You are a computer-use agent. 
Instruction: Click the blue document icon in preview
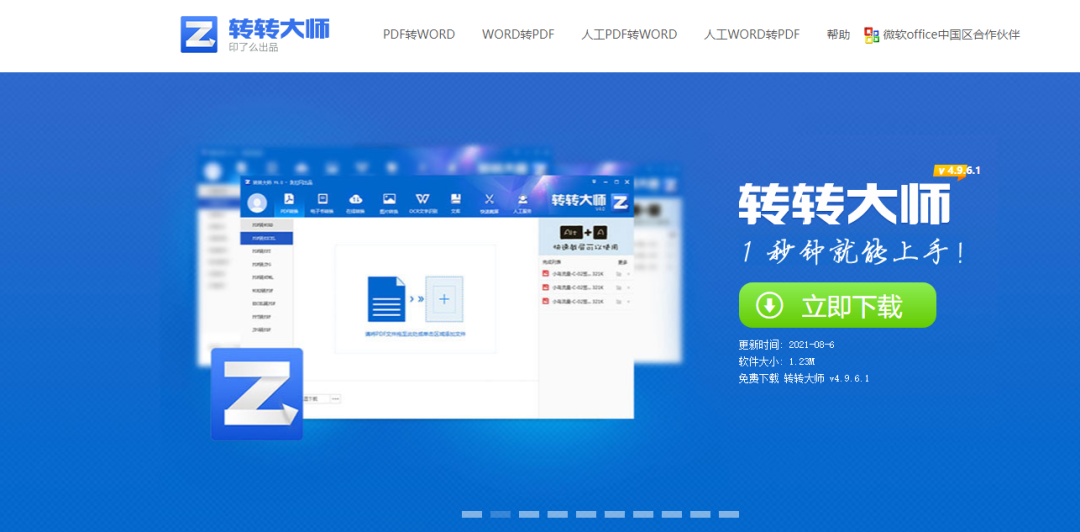(386, 298)
